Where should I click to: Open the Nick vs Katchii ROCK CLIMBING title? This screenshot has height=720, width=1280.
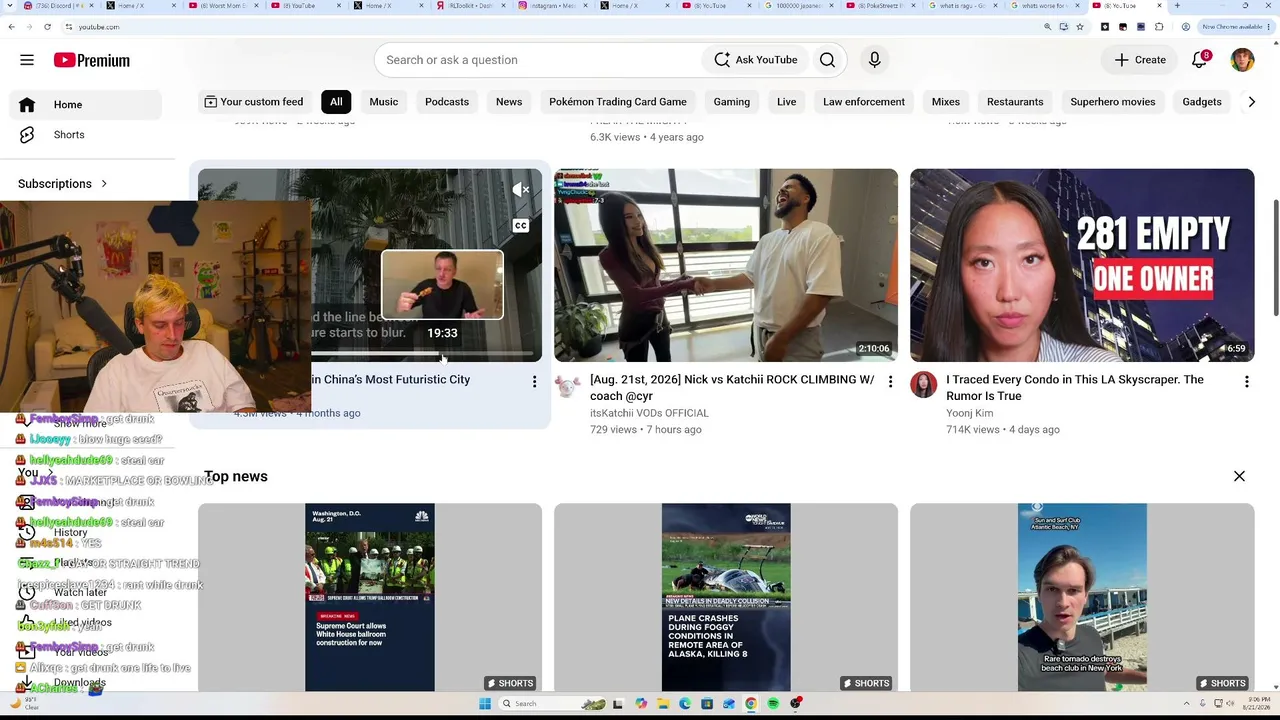pyautogui.click(x=732, y=388)
